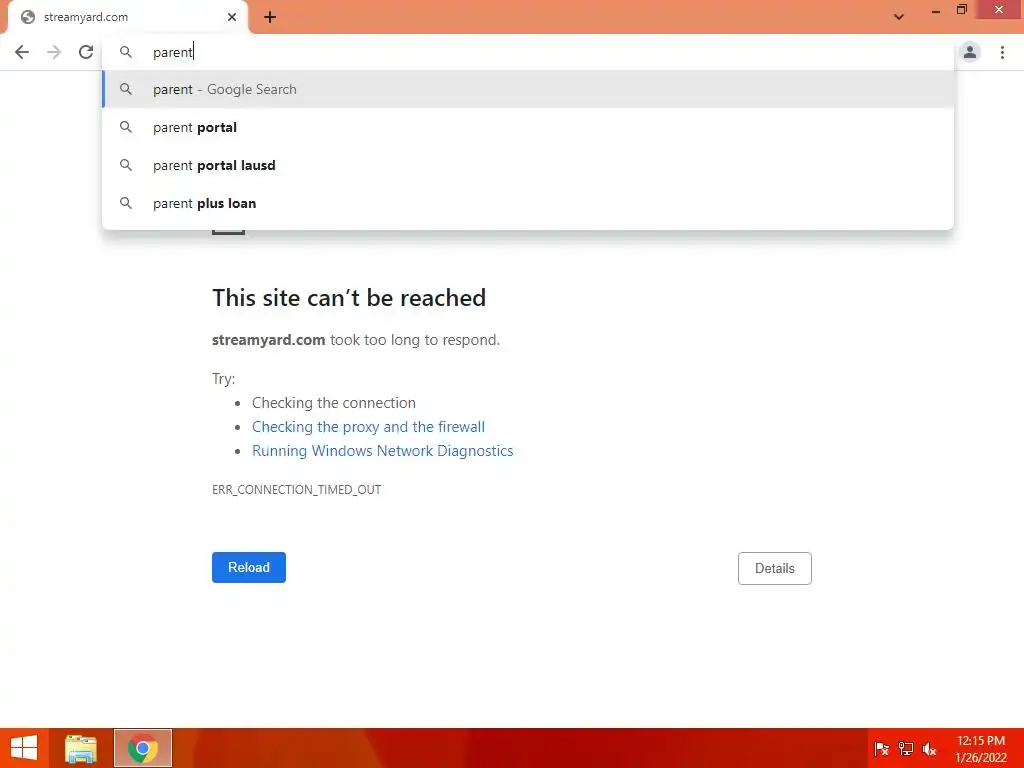Click the Details button
Viewport: 1024px width, 768px height.
pos(775,568)
